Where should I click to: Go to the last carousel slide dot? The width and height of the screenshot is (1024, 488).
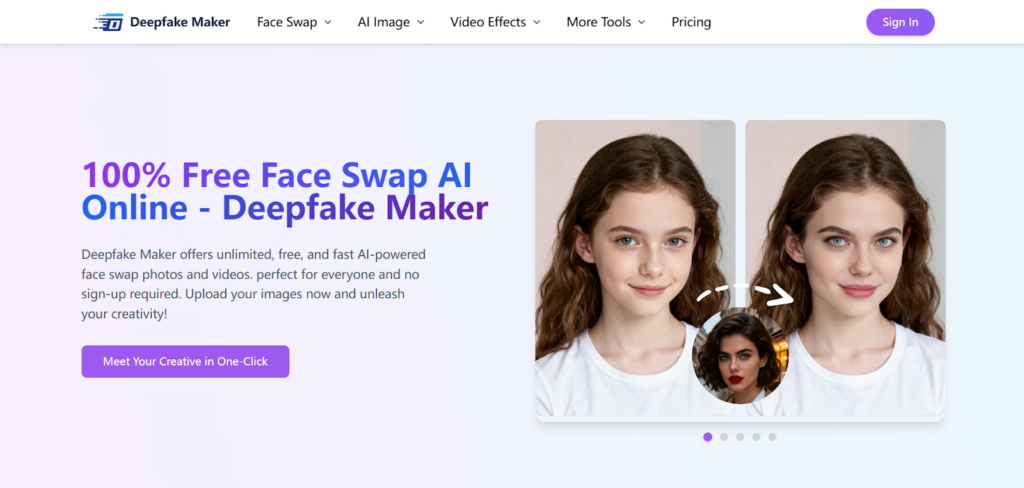tap(772, 437)
